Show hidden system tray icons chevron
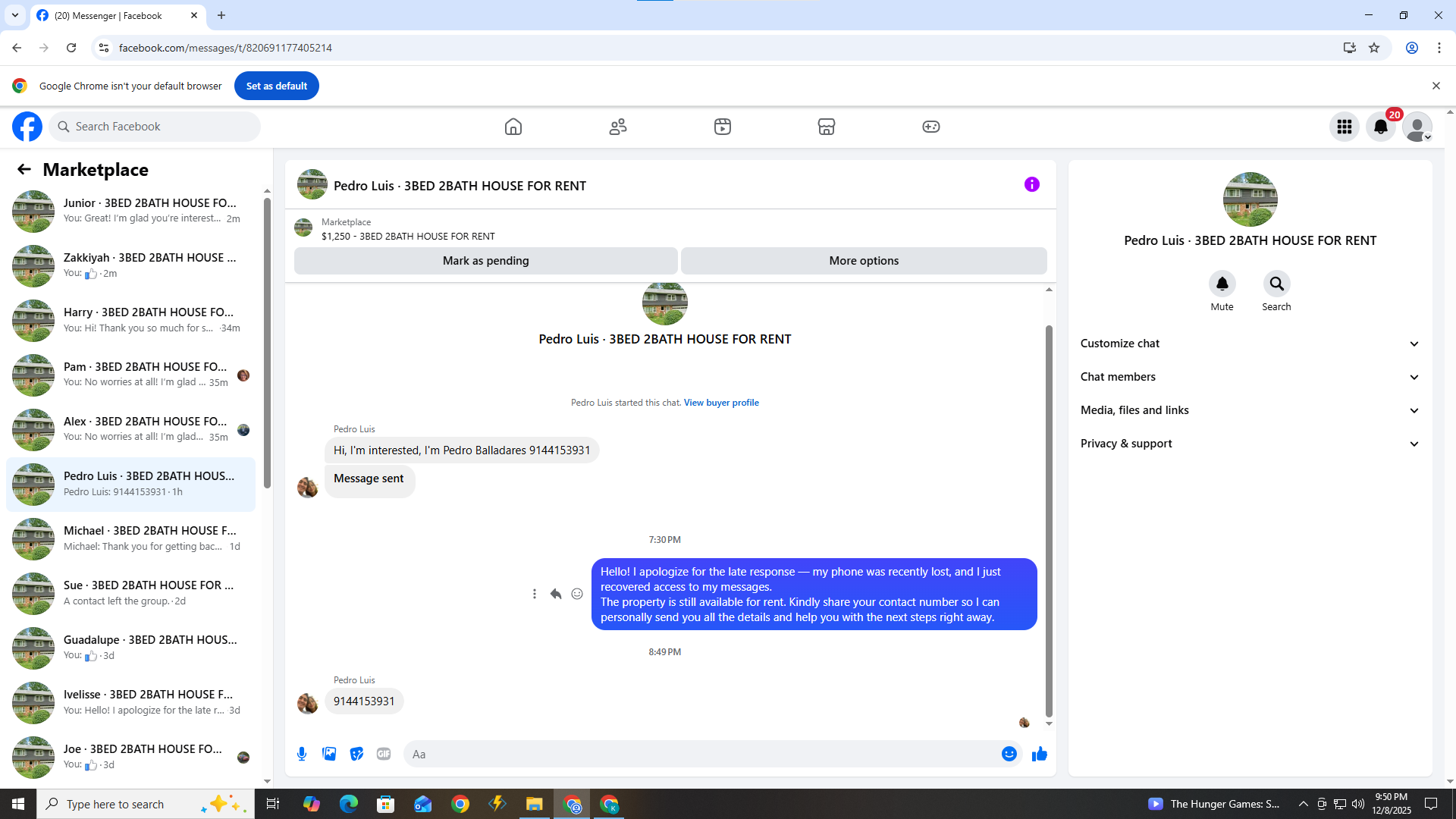Image resolution: width=1456 pixels, height=819 pixels. click(1303, 804)
